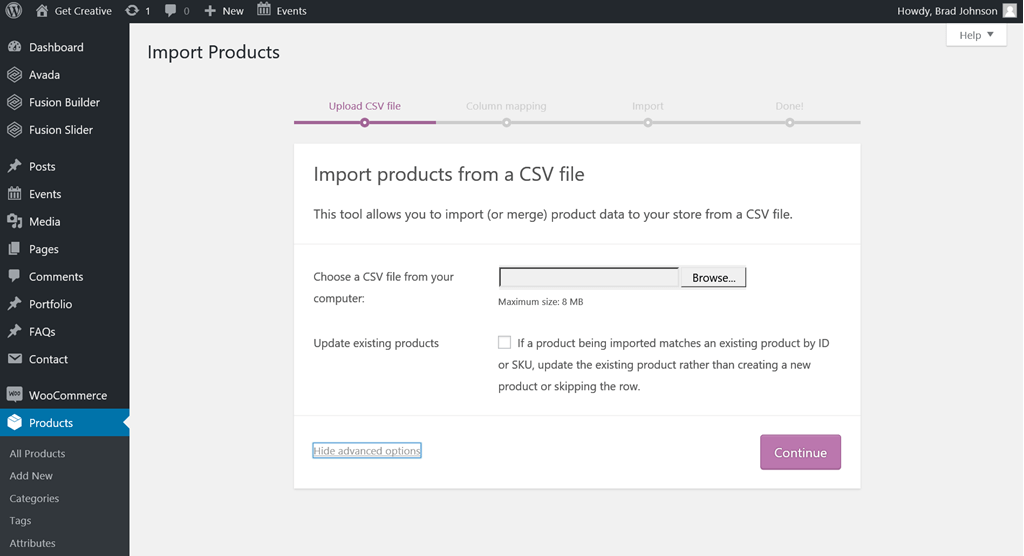Click the Import progress marker dot
Screen dimensions: 1024x556
pyautogui.click(x=647, y=123)
